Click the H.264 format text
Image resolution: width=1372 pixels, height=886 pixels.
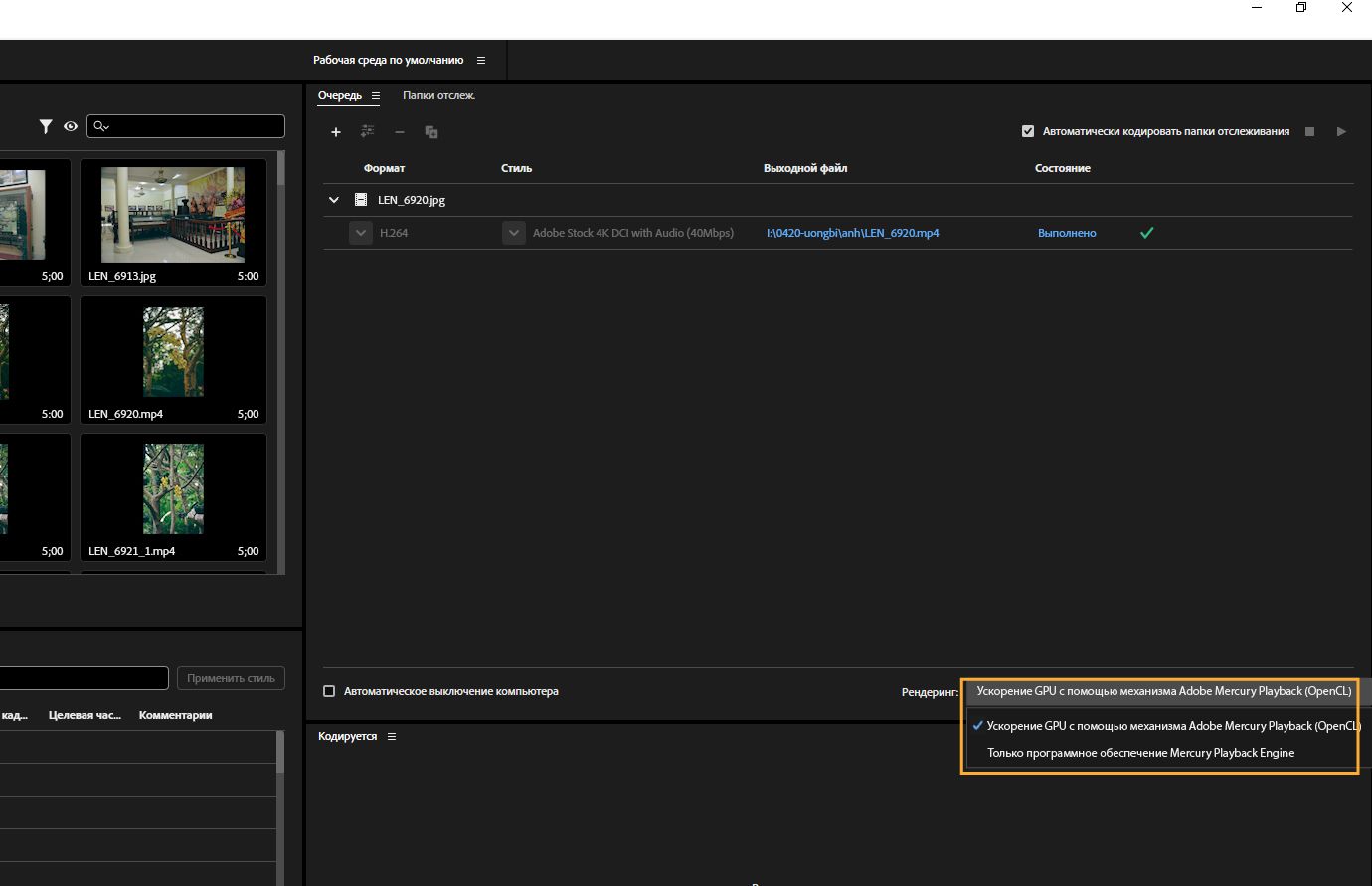coord(394,233)
